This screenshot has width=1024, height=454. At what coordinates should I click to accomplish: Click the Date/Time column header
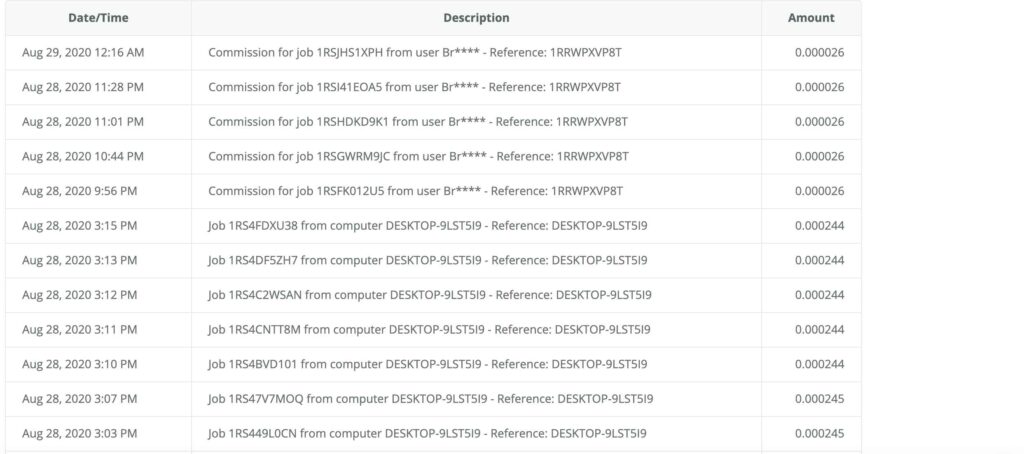[98, 18]
